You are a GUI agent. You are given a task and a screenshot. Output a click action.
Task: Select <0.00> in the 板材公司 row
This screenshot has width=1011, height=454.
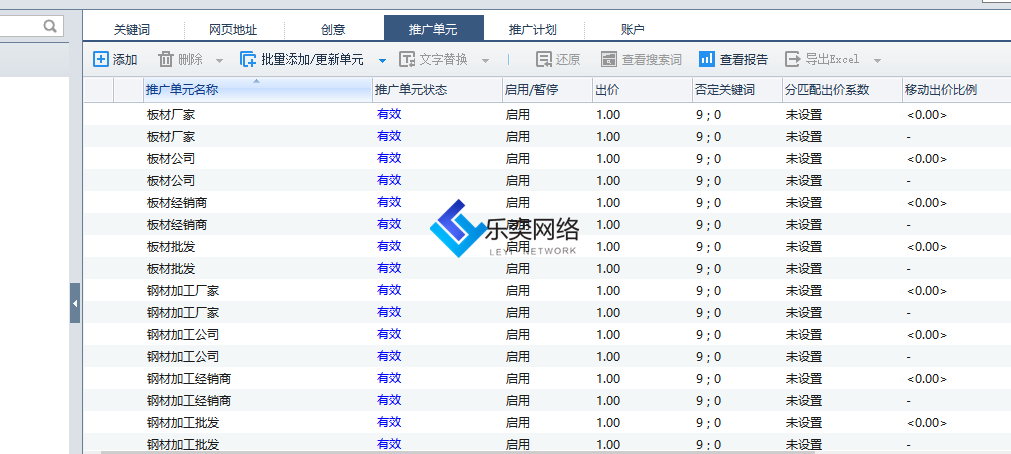click(x=927, y=159)
